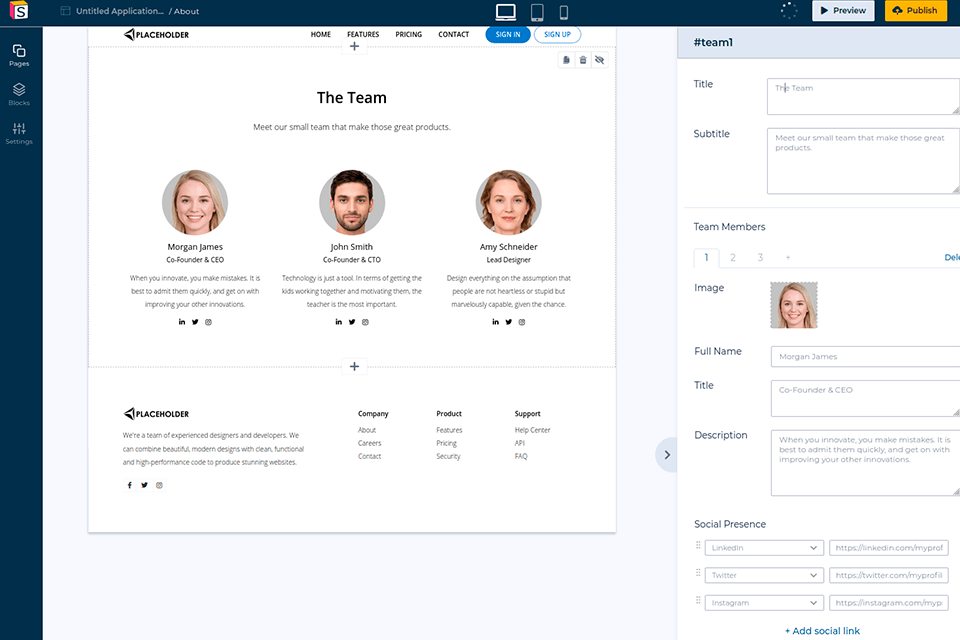Click the Twitter URL input field

(889, 575)
